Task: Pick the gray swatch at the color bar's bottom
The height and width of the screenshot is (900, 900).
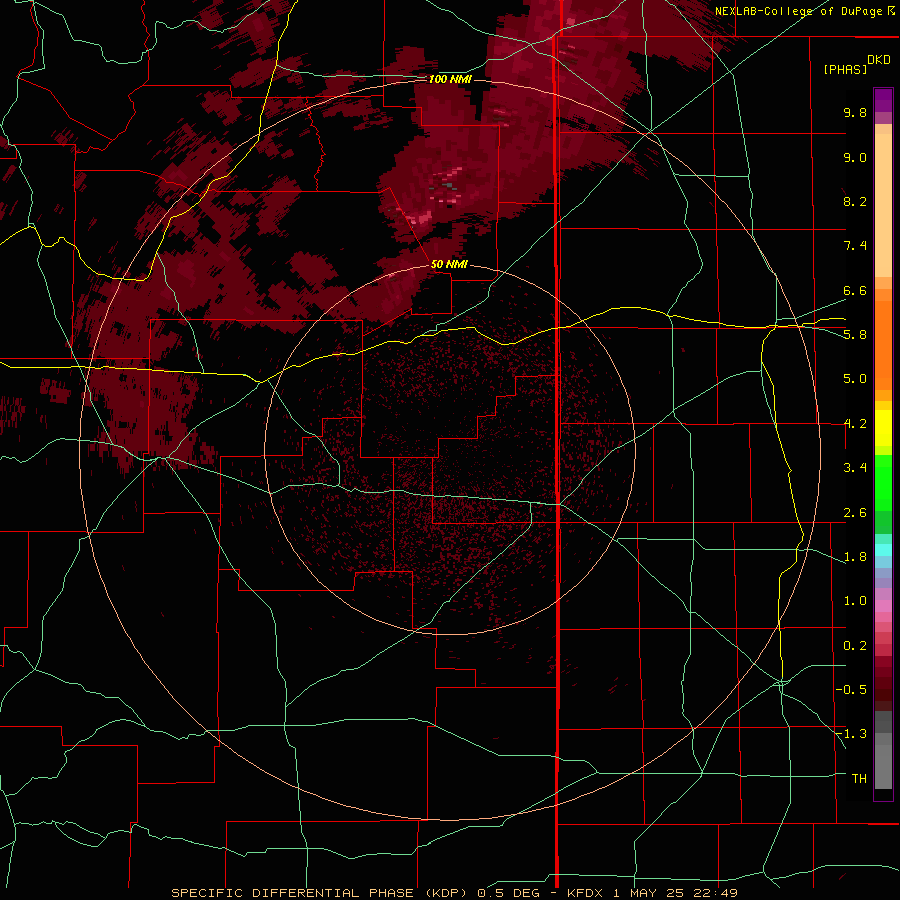Action: pyautogui.click(x=883, y=767)
